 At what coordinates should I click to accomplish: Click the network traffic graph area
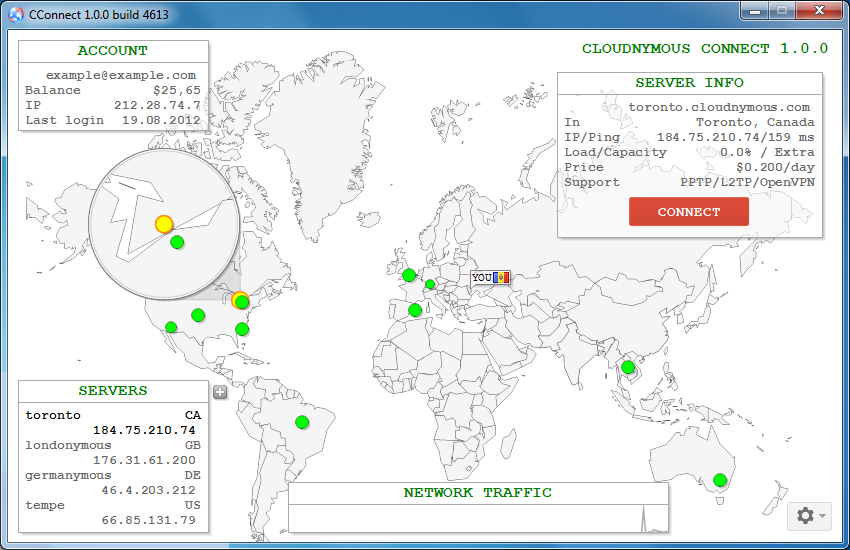point(478,519)
